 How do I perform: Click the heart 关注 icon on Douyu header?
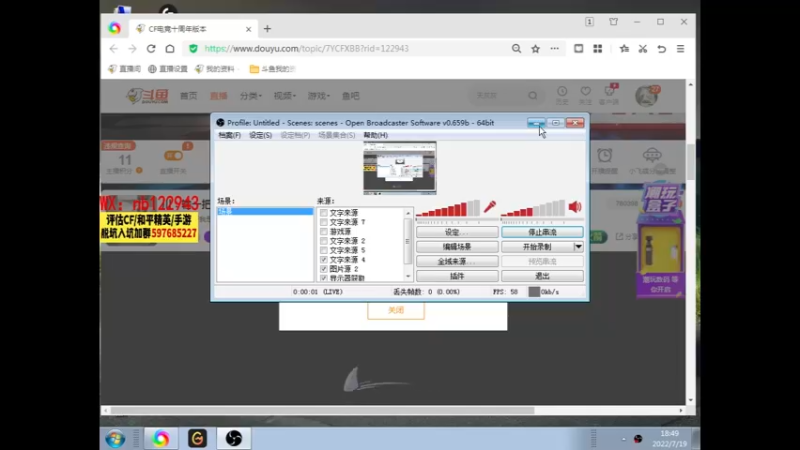pos(585,94)
